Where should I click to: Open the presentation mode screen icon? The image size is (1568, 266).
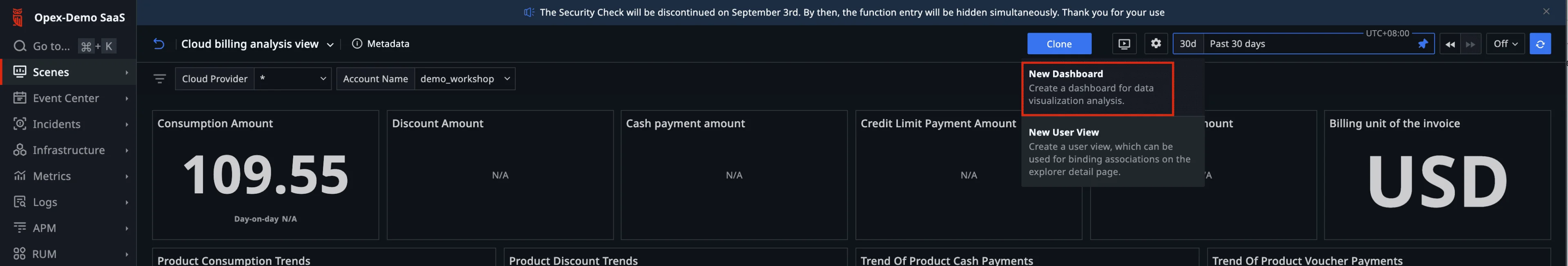[x=1124, y=44]
